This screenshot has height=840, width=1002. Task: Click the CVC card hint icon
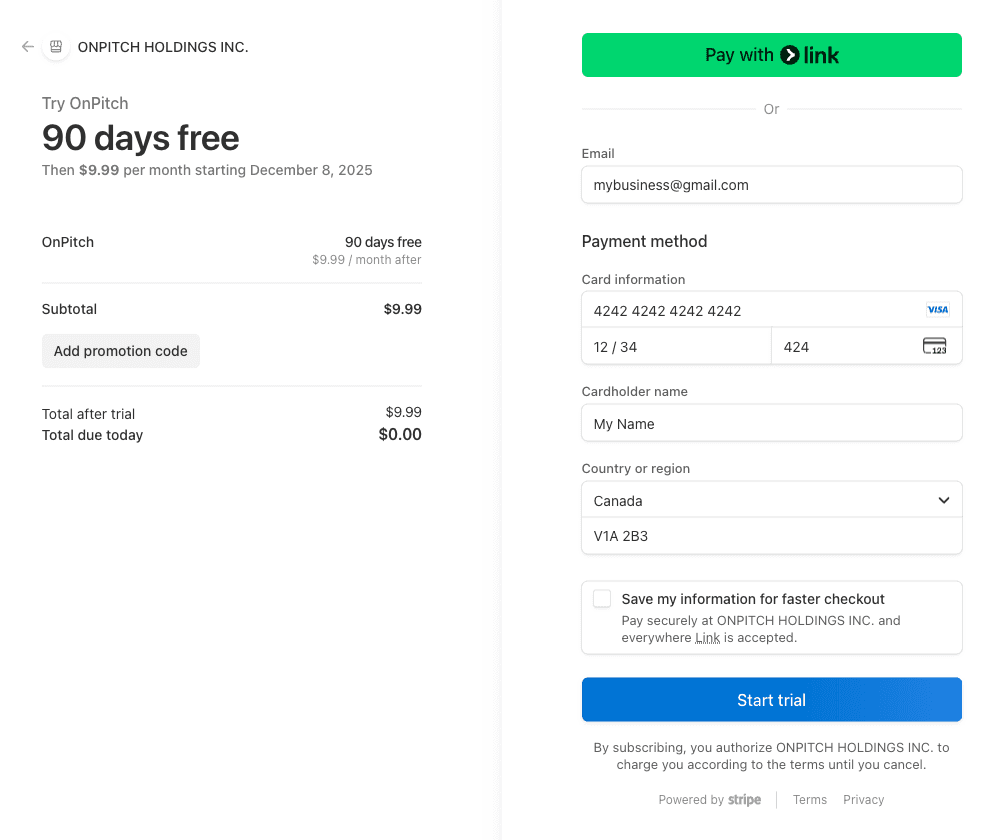pos(934,347)
